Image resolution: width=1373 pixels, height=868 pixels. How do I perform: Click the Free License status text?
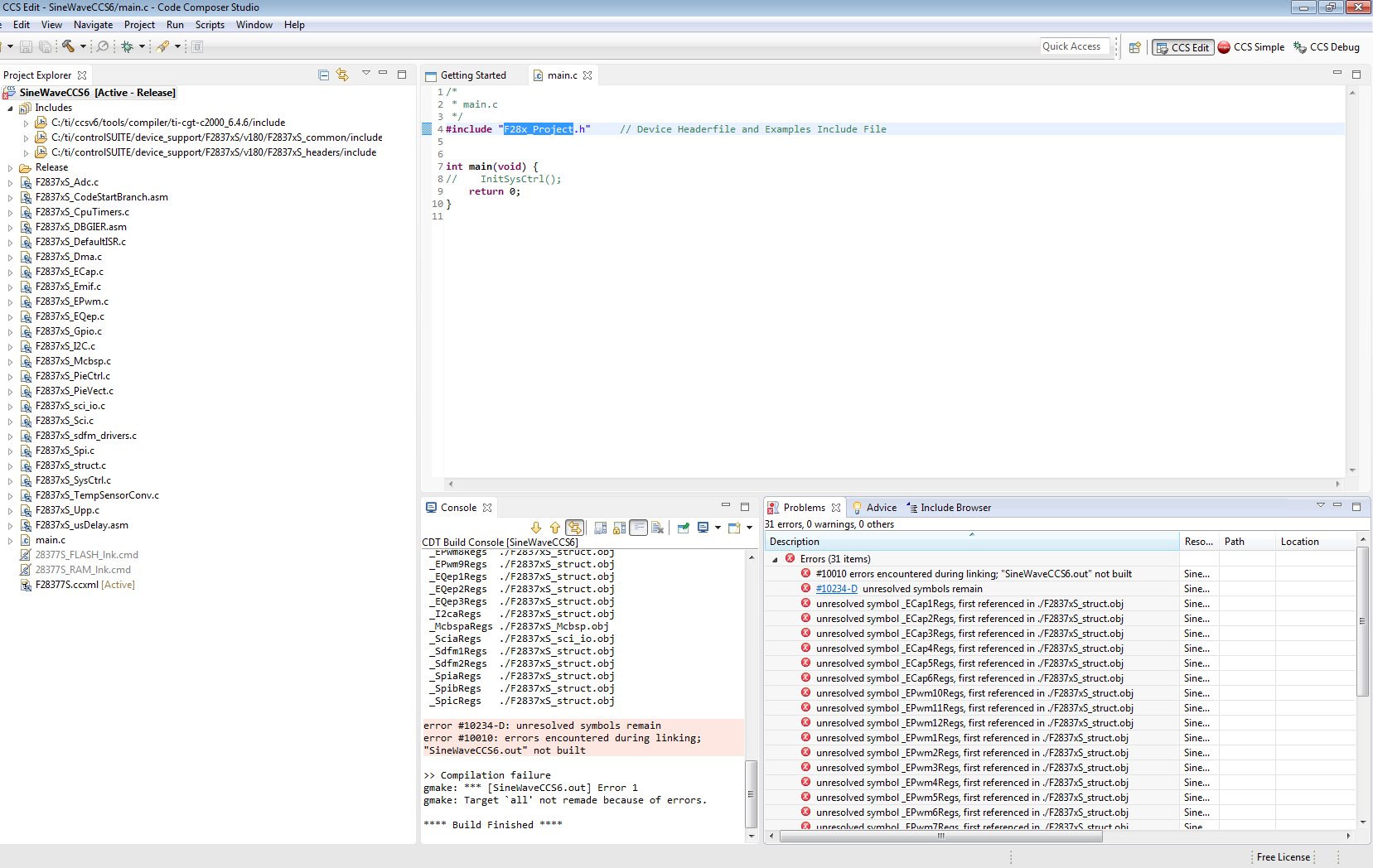point(1283,857)
